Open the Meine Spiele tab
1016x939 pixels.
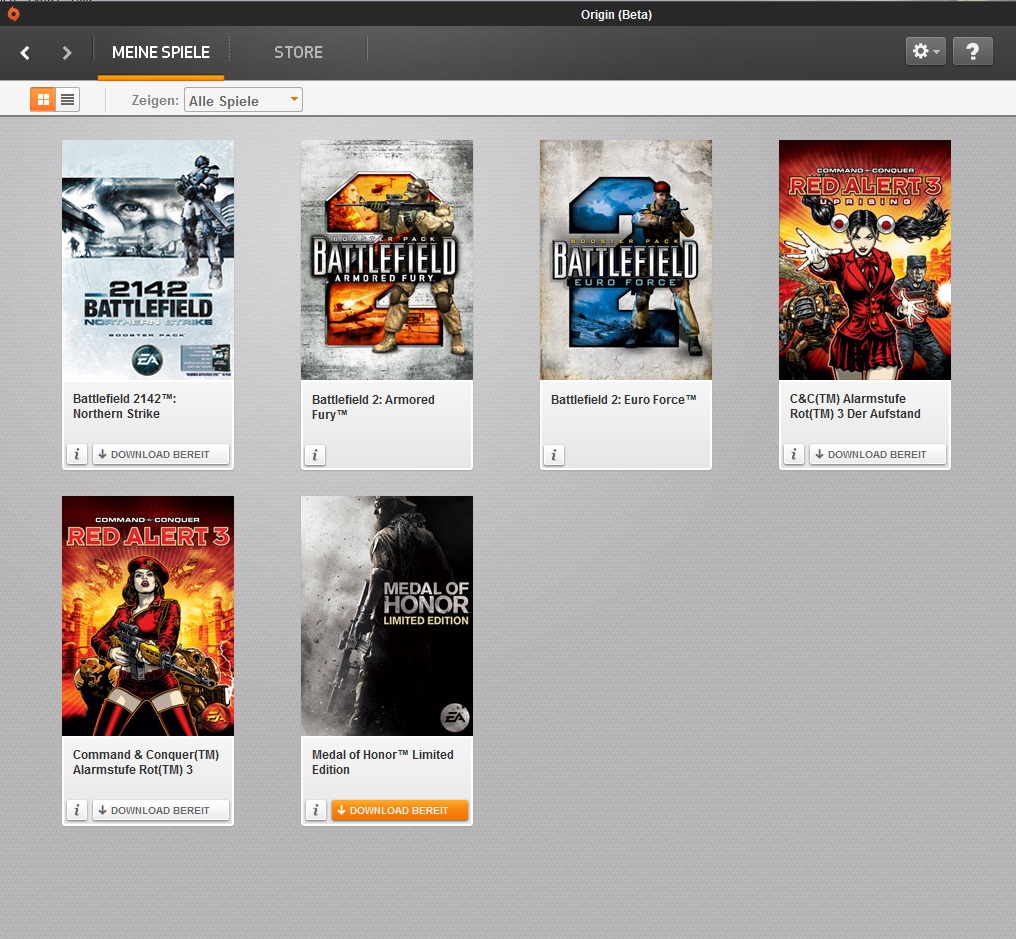point(161,52)
